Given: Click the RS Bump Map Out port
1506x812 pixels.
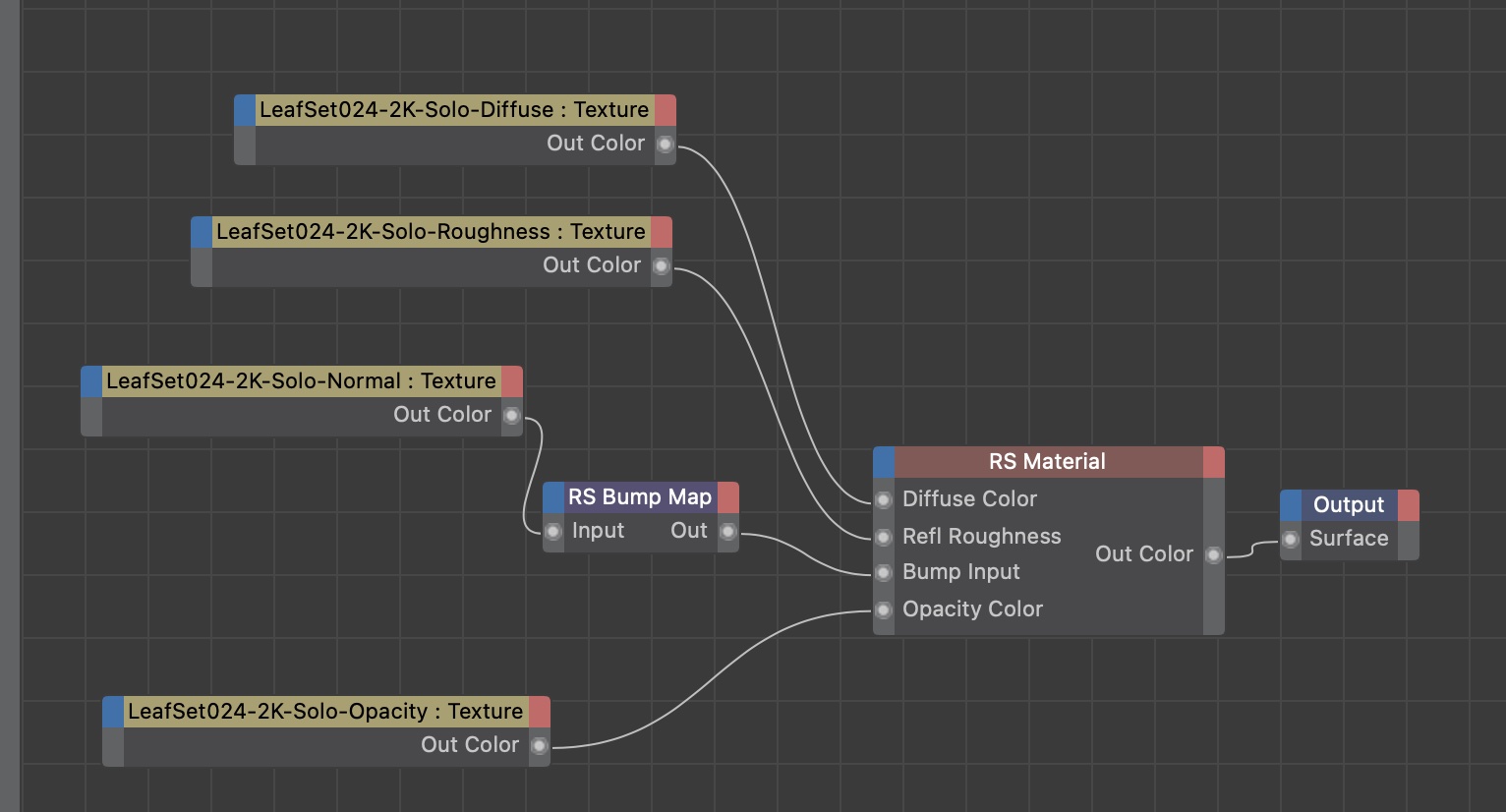Looking at the screenshot, I should tap(727, 532).
